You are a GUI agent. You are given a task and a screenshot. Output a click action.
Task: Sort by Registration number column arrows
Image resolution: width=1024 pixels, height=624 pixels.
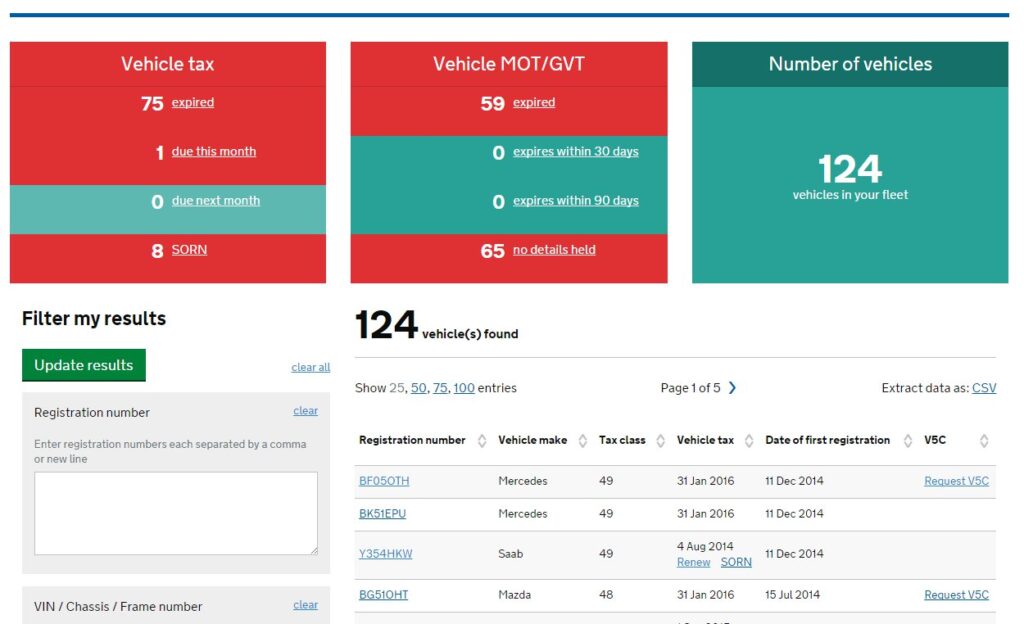click(x=482, y=441)
